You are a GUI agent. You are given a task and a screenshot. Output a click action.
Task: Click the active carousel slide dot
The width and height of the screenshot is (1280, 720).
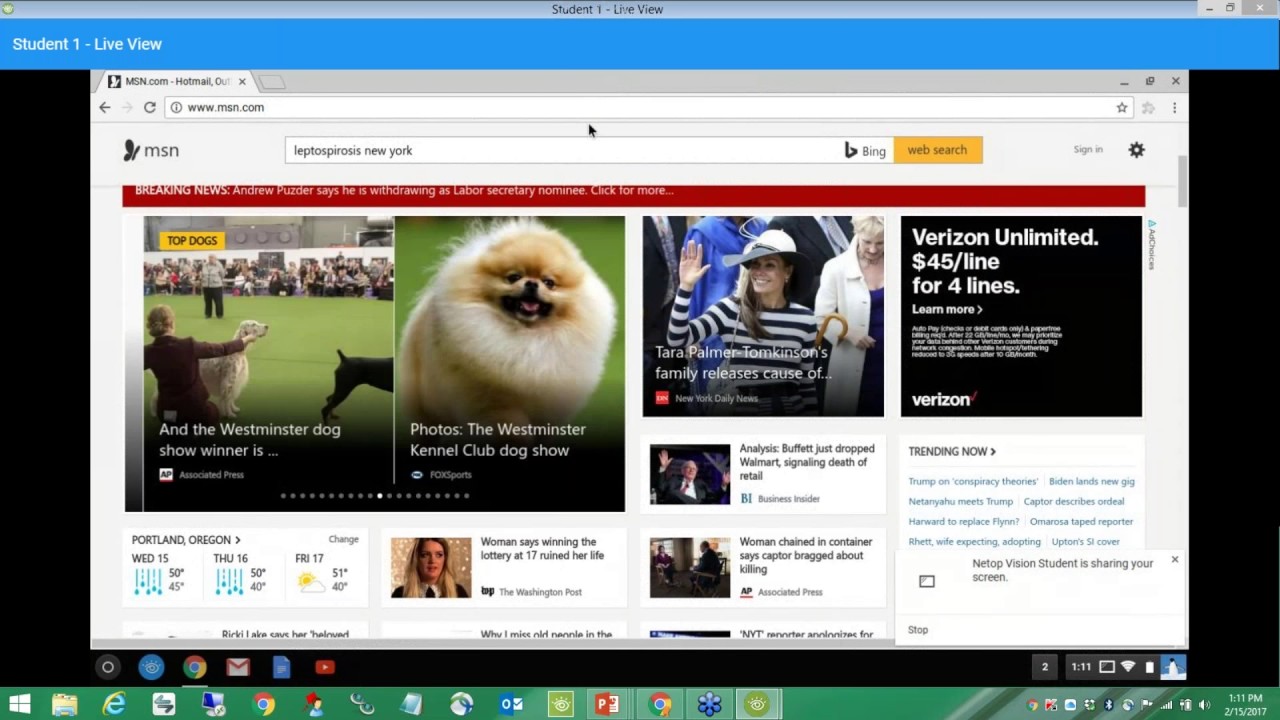(379, 496)
